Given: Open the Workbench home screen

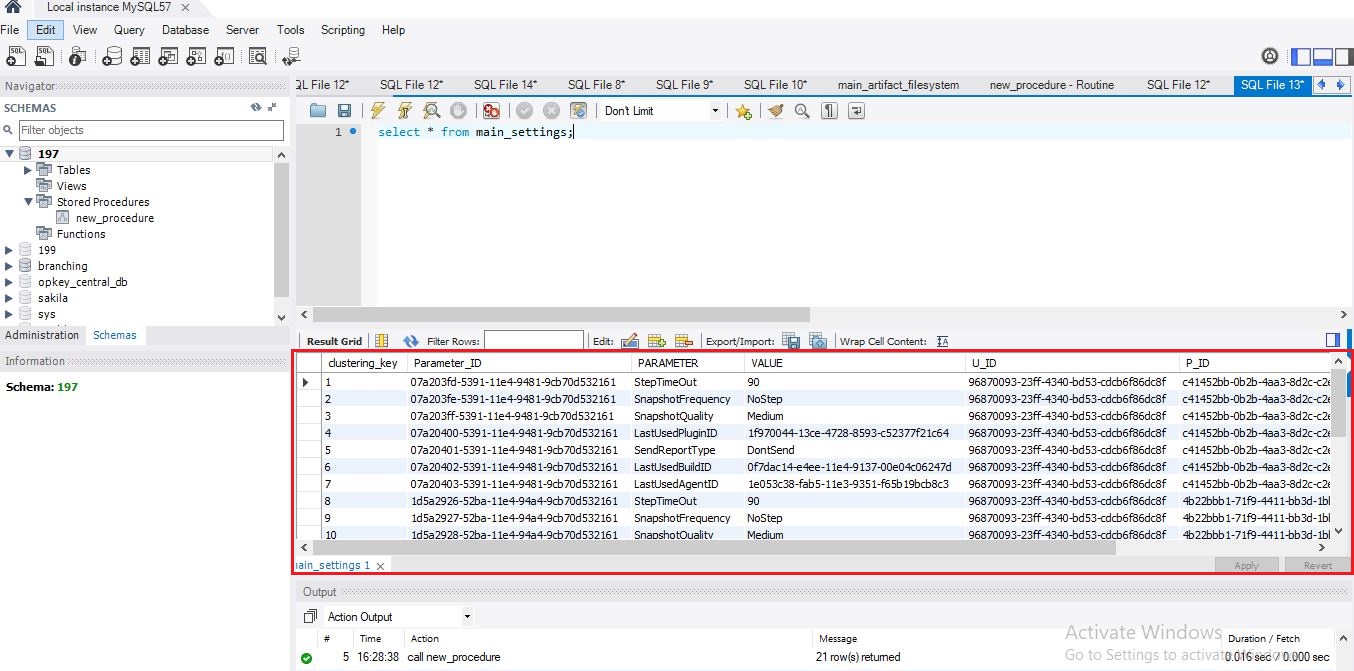Looking at the screenshot, I should 13,7.
